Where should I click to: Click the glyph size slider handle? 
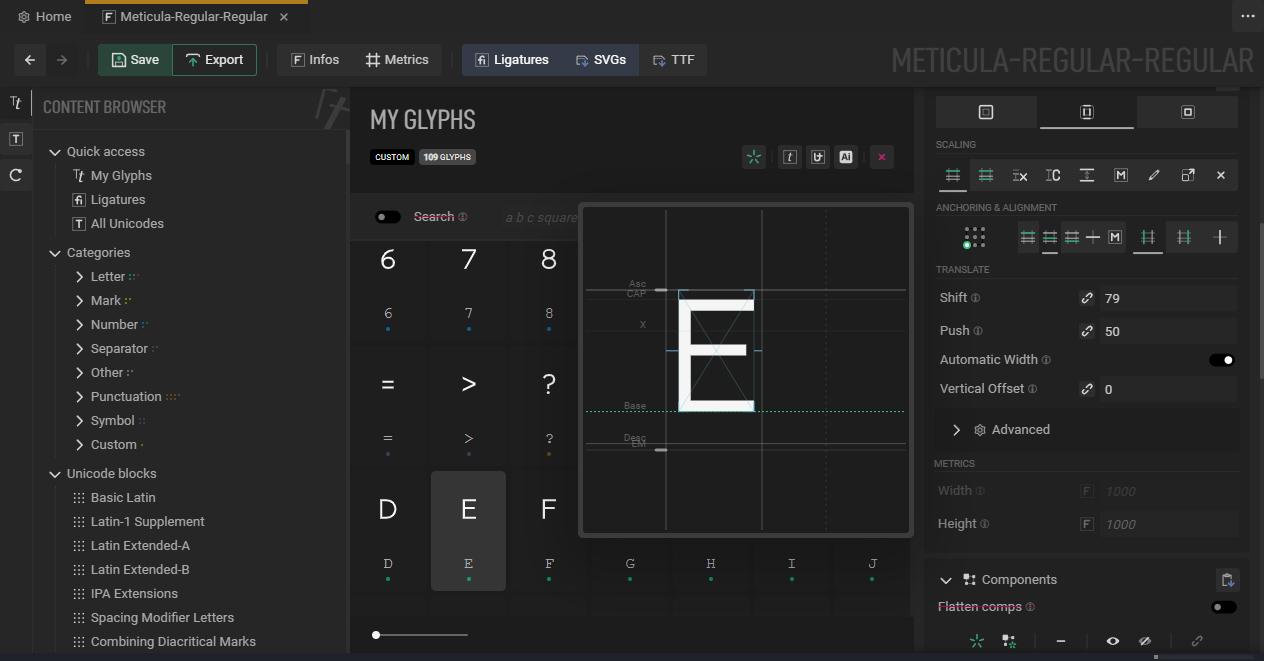point(376,635)
